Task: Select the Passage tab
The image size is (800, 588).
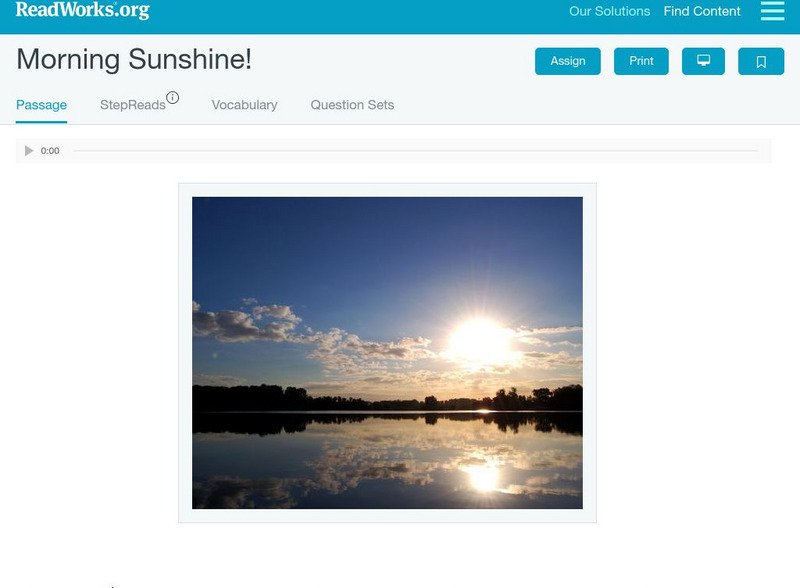Action: click(x=41, y=105)
